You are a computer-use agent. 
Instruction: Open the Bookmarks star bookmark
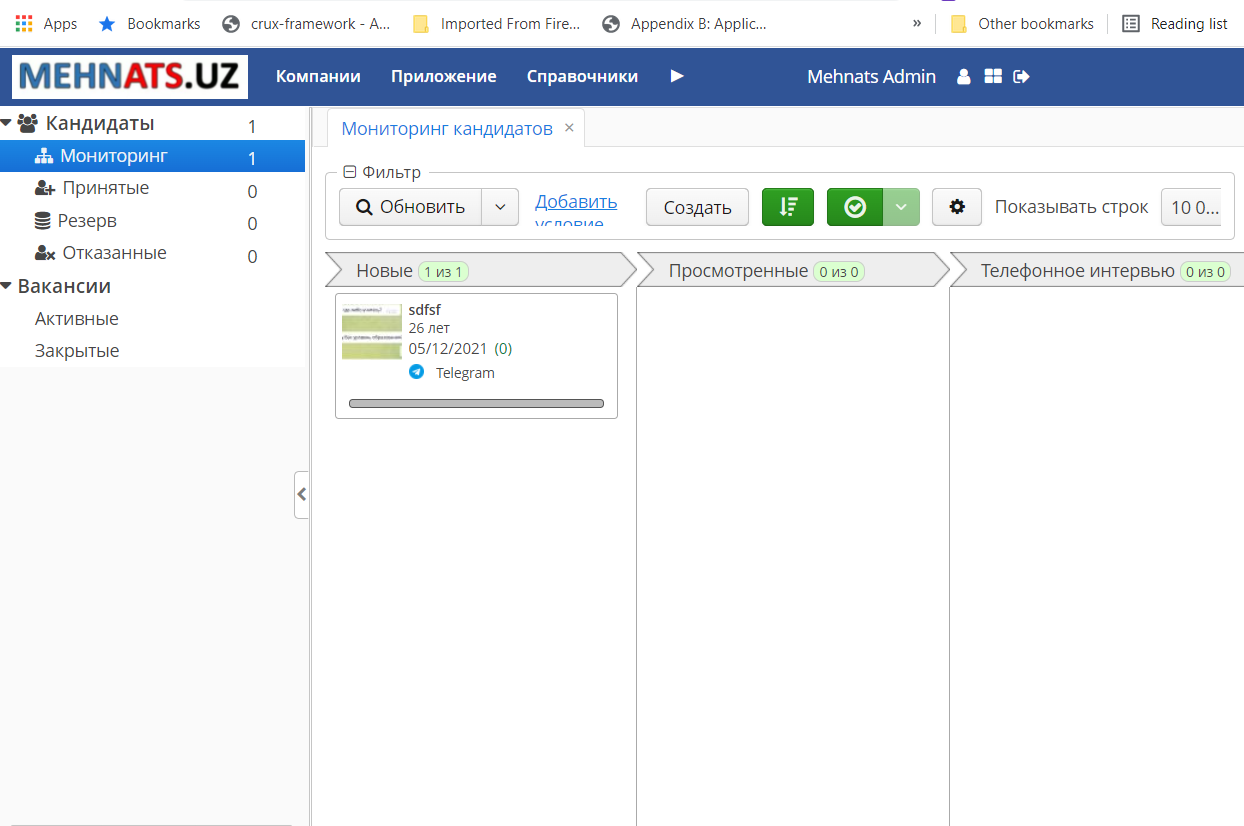pyautogui.click(x=150, y=23)
